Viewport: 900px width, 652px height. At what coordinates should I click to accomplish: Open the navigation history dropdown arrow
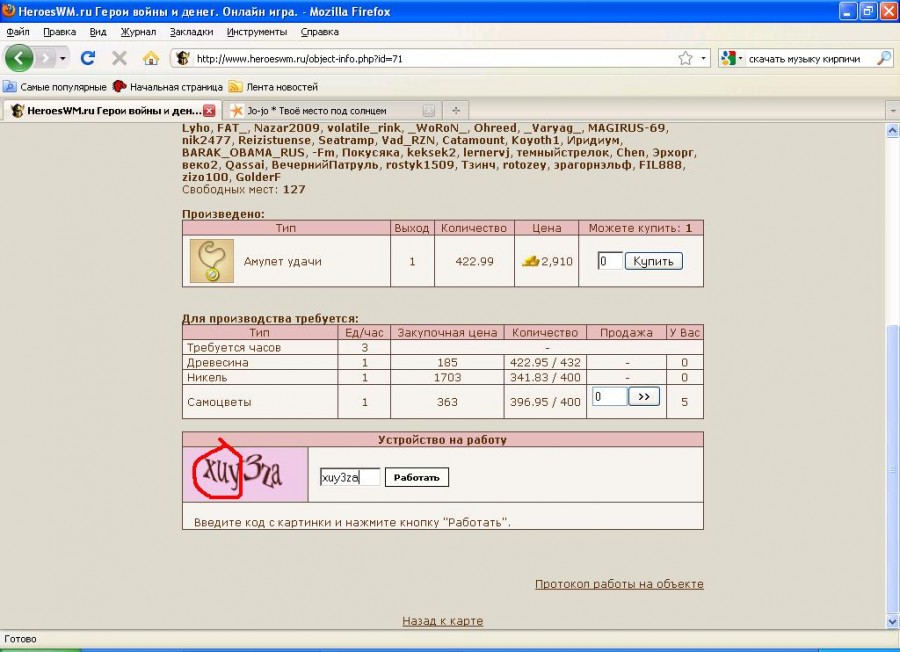[63, 58]
